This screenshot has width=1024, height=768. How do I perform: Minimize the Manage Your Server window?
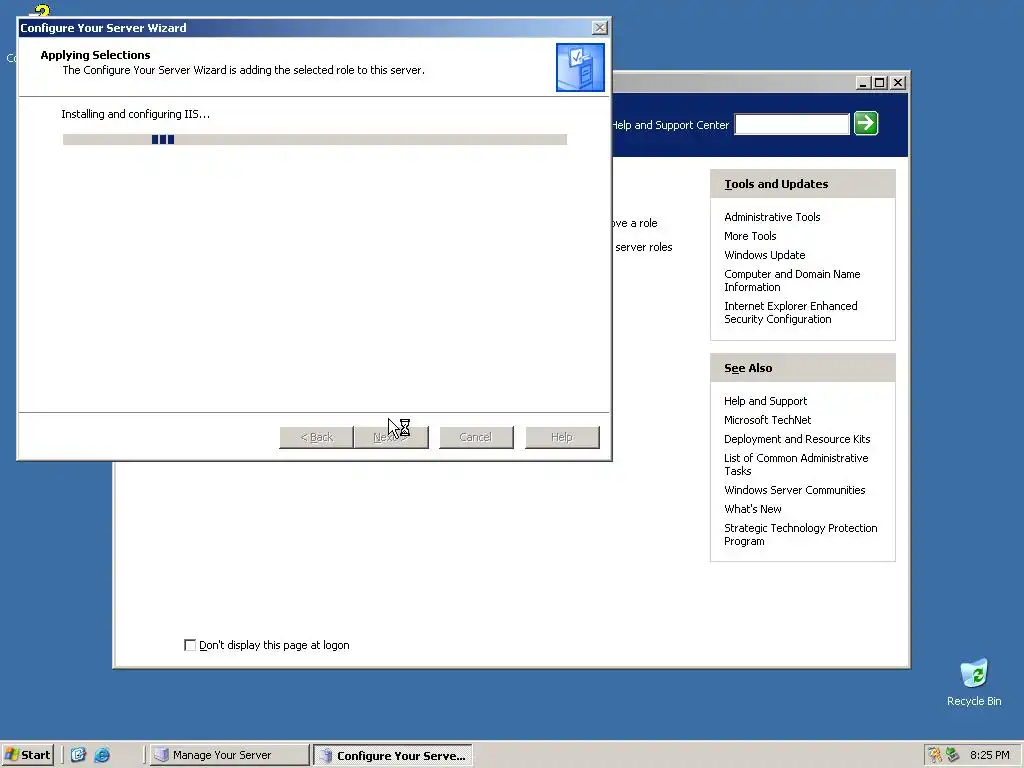pyautogui.click(x=863, y=83)
